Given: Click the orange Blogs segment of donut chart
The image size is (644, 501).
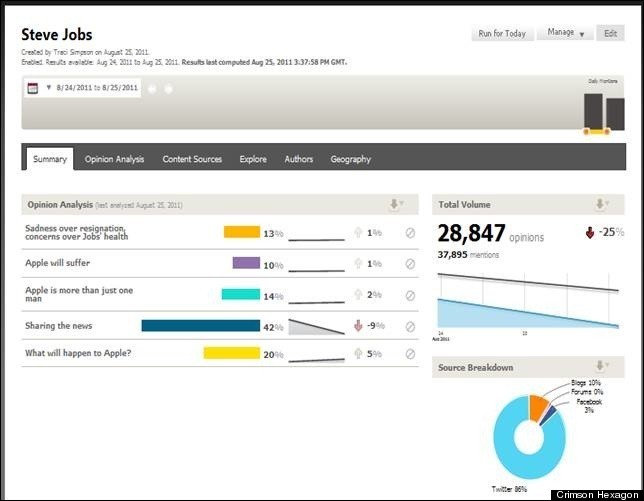Looking at the screenshot, I should 538,408.
